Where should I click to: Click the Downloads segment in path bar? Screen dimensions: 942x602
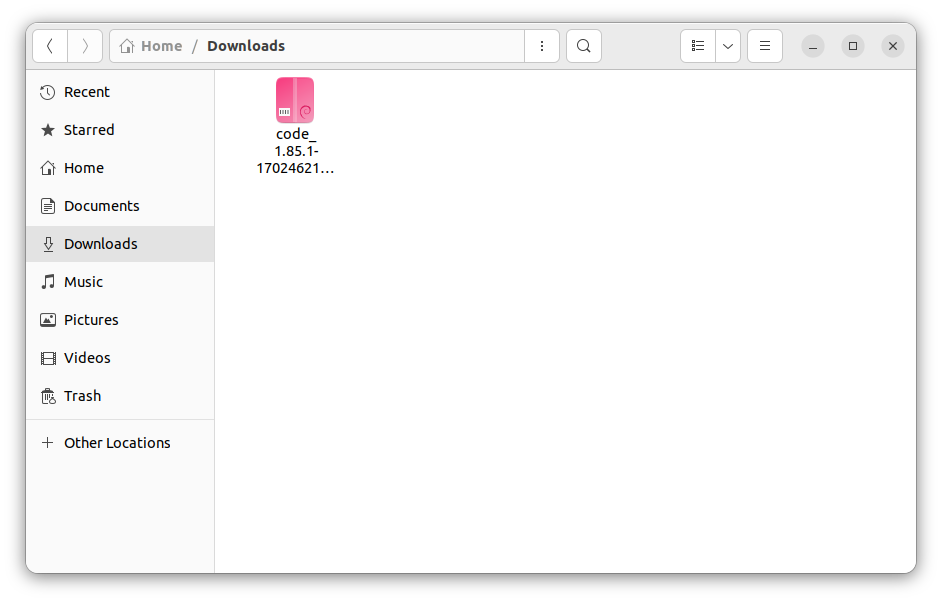click(246, 46)
